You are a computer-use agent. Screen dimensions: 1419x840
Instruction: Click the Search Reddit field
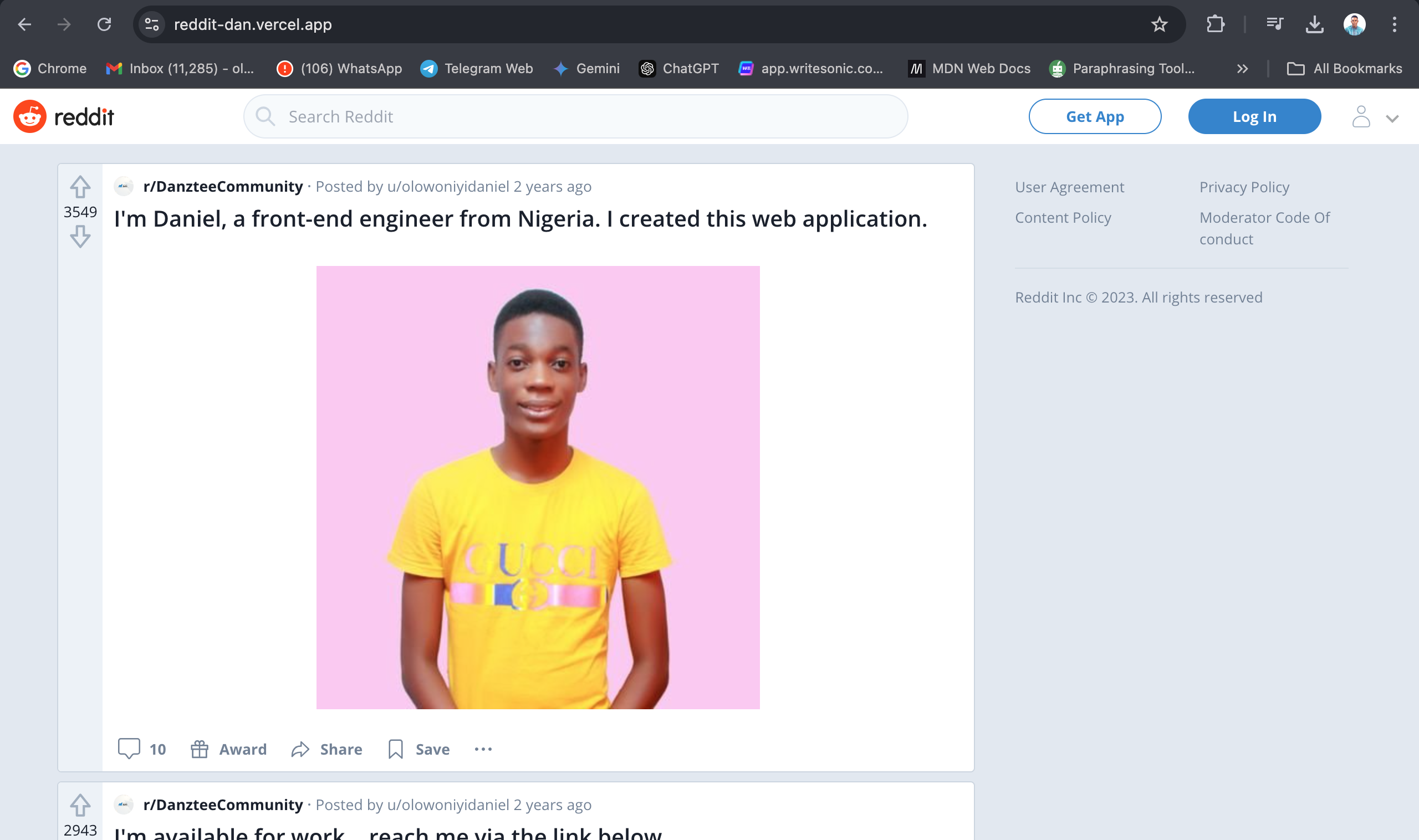pyautogui.click(x=575, y=116)
